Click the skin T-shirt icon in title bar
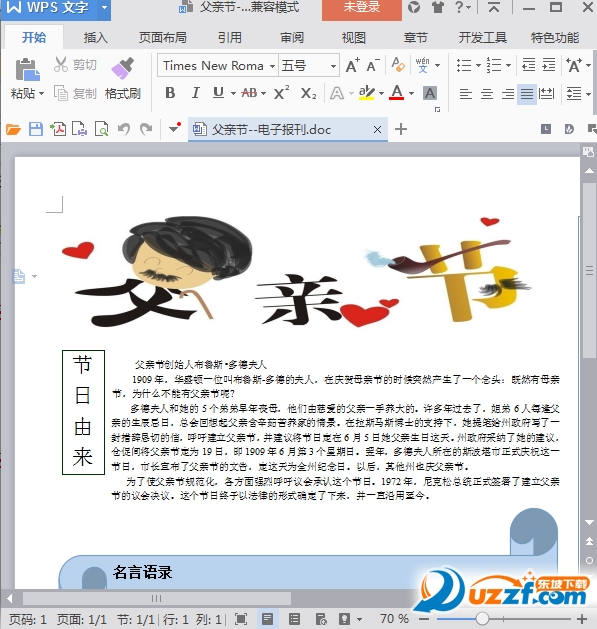Image resolution: width=597 pixels, height=629 pixels. [x=438, y=7]
